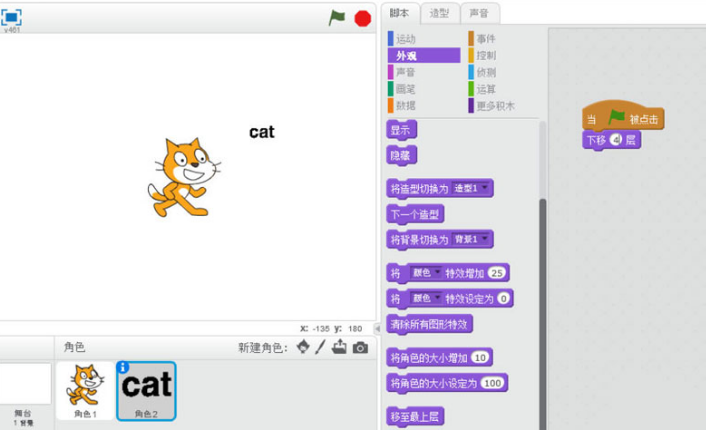Image resolution: width=706 pixels, height=430 pixels.
Task: Select the 角色1 cat sprite thumbnail
Action: click(x=85, y=391)
